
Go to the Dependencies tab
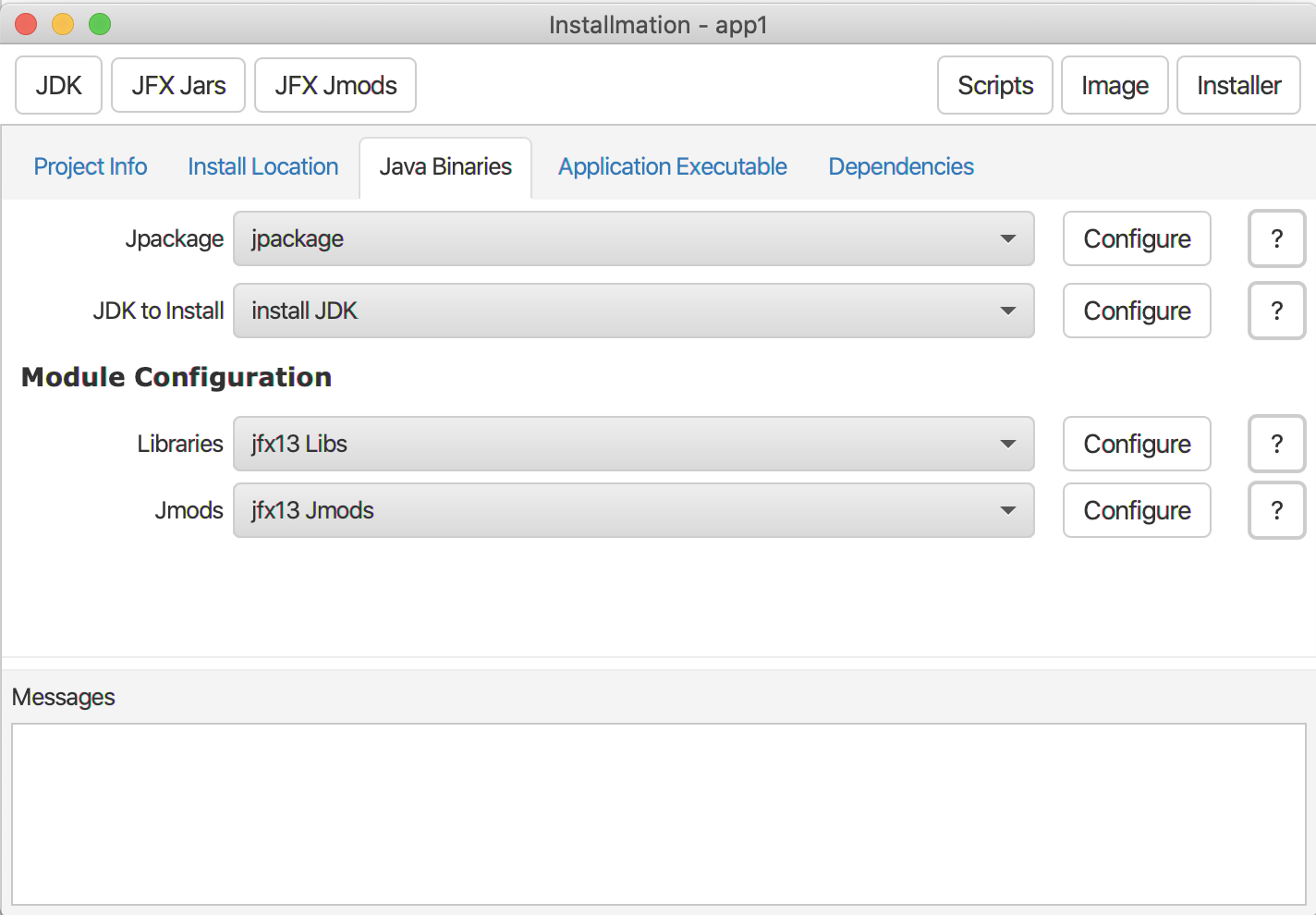900,166
